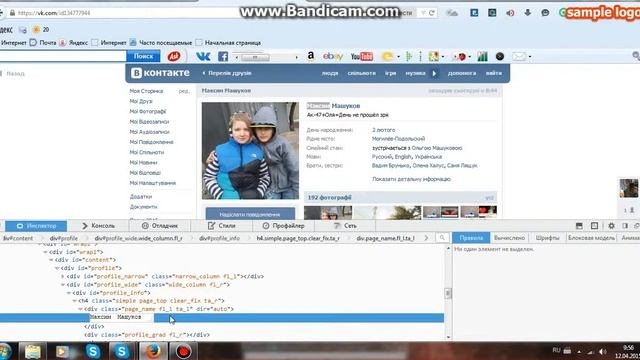Screen dimensions: 640x360
Task: Click the ВКонтакте logo
Action: pyautogui.click(x=160, y=73)
